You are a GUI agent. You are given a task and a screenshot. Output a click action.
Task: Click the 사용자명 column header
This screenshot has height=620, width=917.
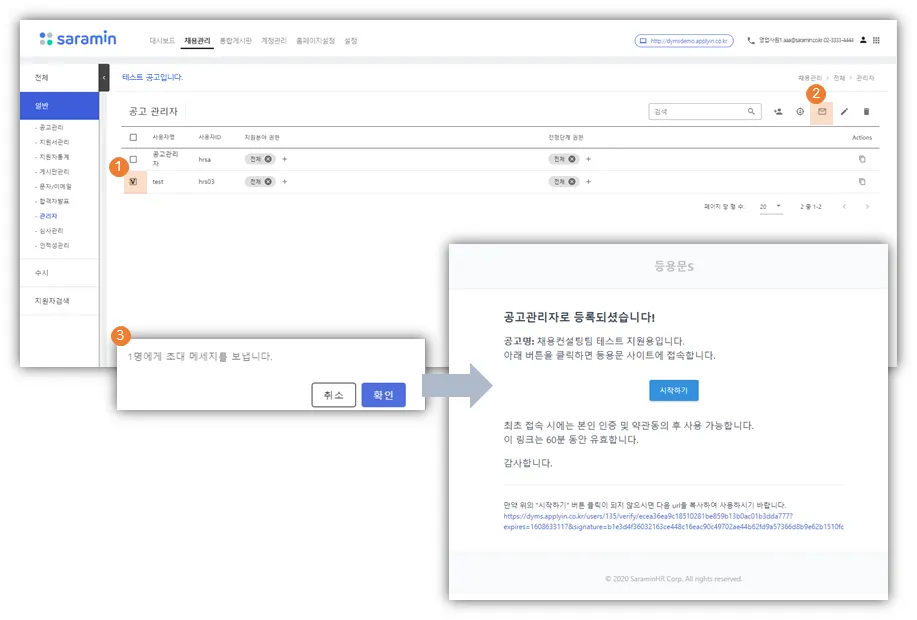163,137
